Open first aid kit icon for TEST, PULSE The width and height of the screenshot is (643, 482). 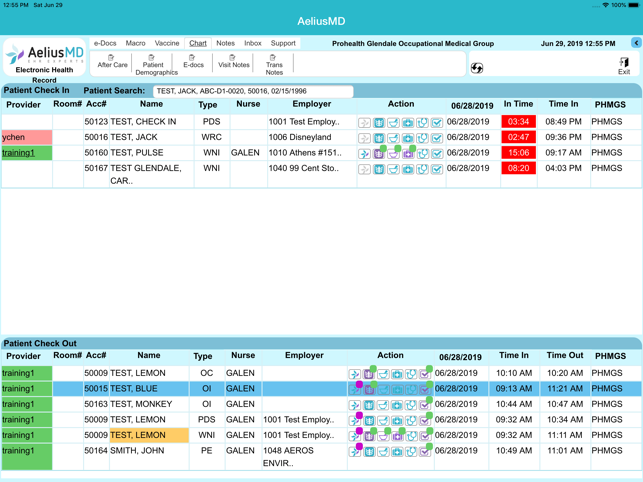click(407, 154)
